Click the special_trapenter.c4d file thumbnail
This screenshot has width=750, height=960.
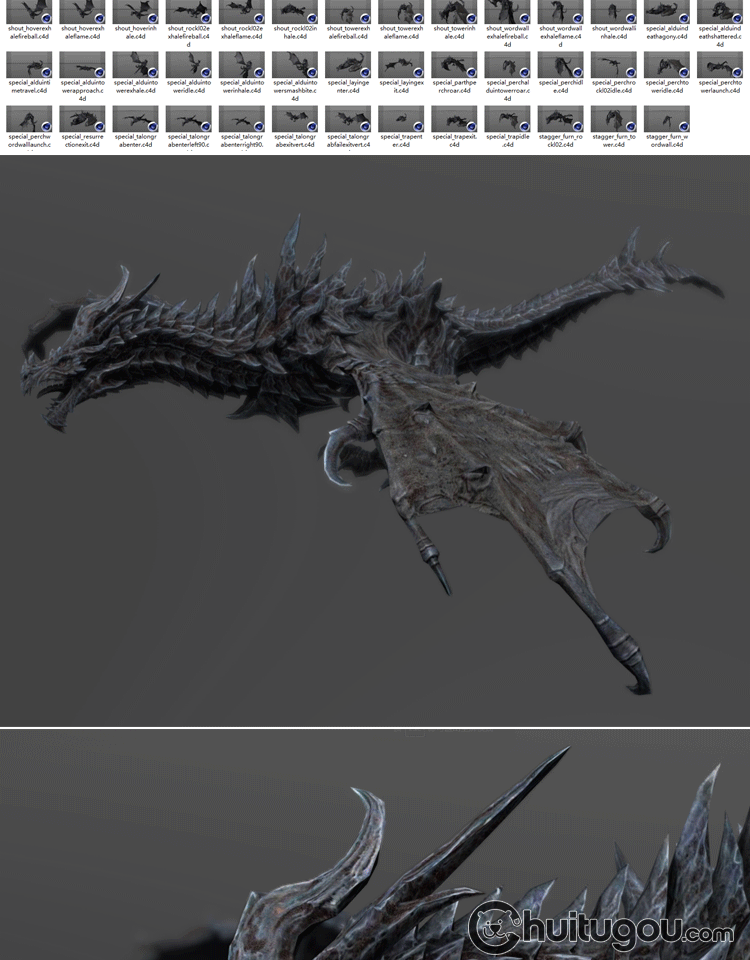click(401, 119)
